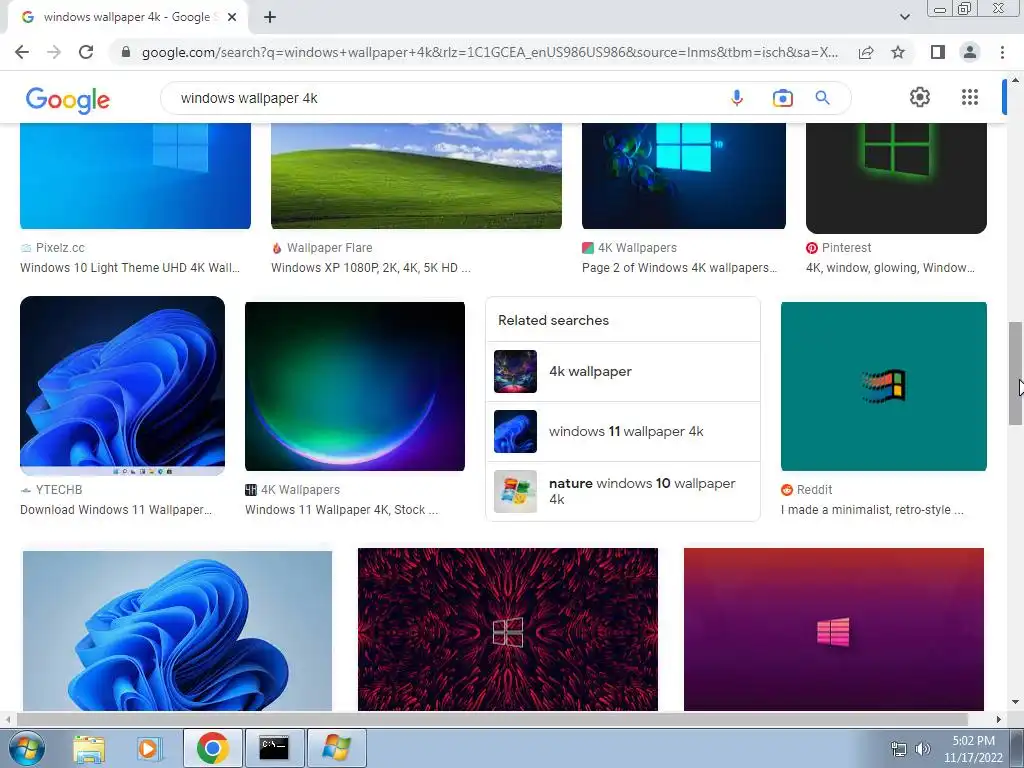Open the light blue bloom wallpaper image

tap(177, 631)
